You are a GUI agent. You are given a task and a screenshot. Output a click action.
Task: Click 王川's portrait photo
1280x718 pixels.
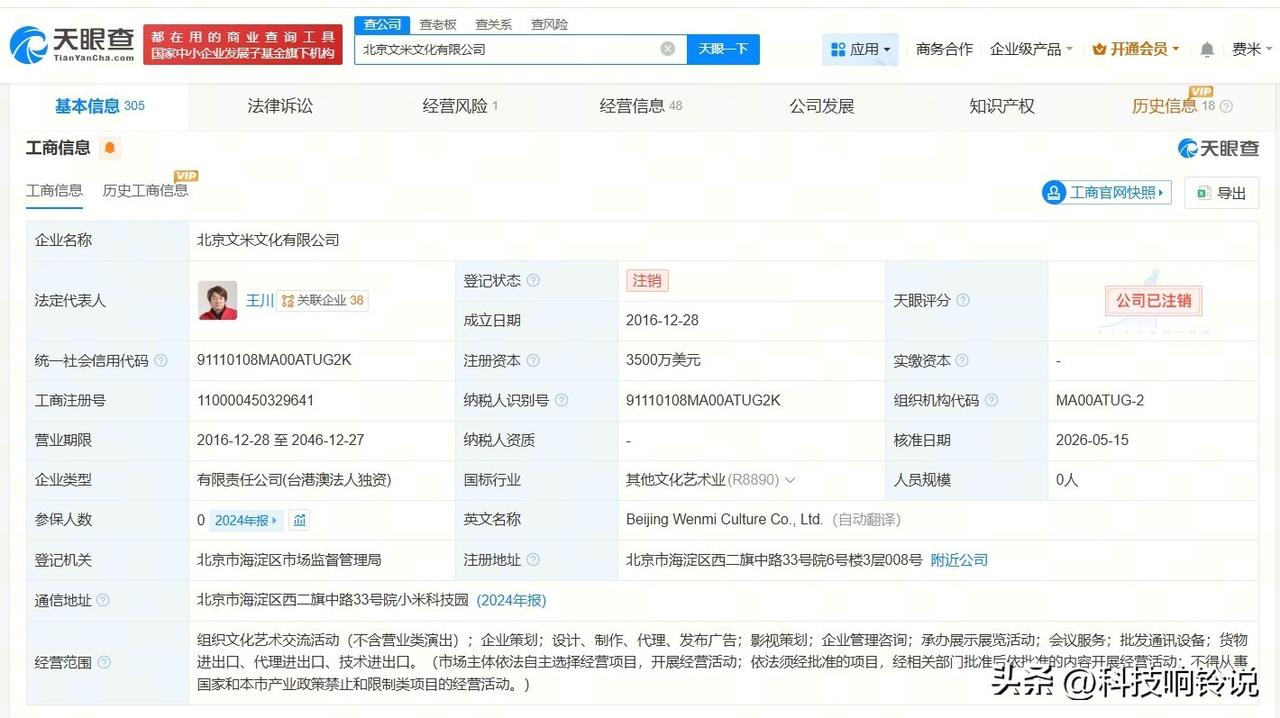pyautogui.click(x=217, y=300)
